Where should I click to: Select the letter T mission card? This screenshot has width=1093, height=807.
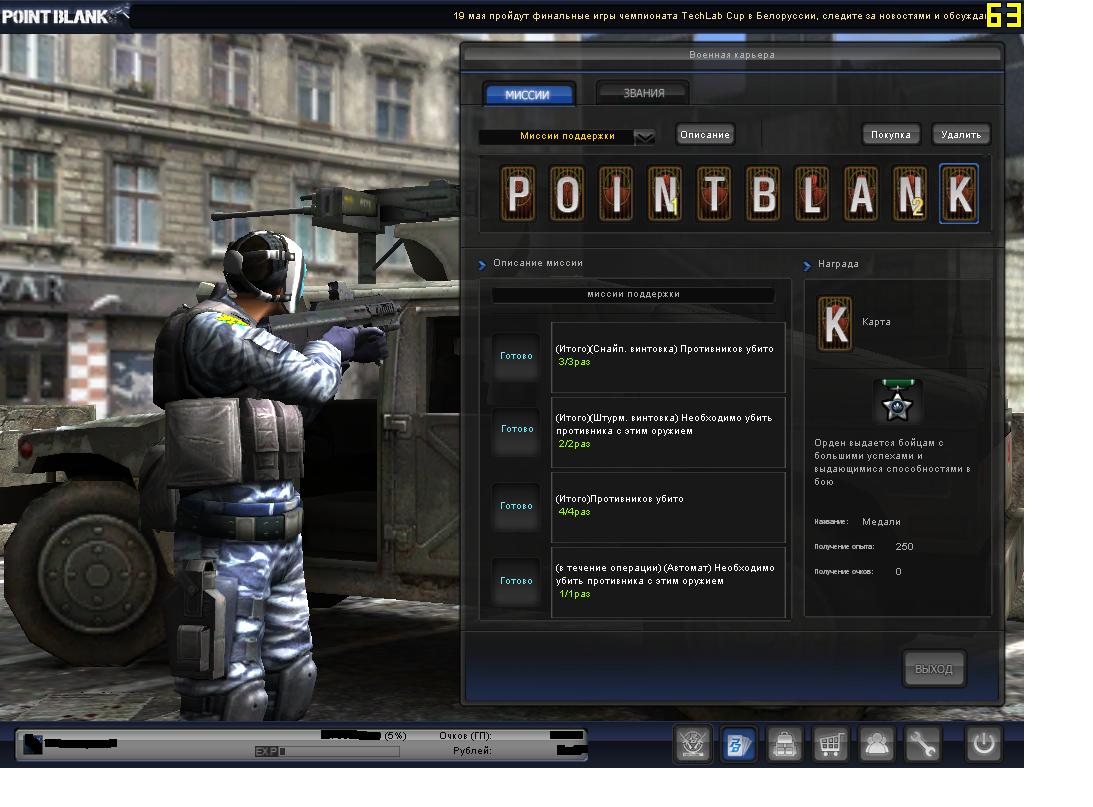(714, 193)
